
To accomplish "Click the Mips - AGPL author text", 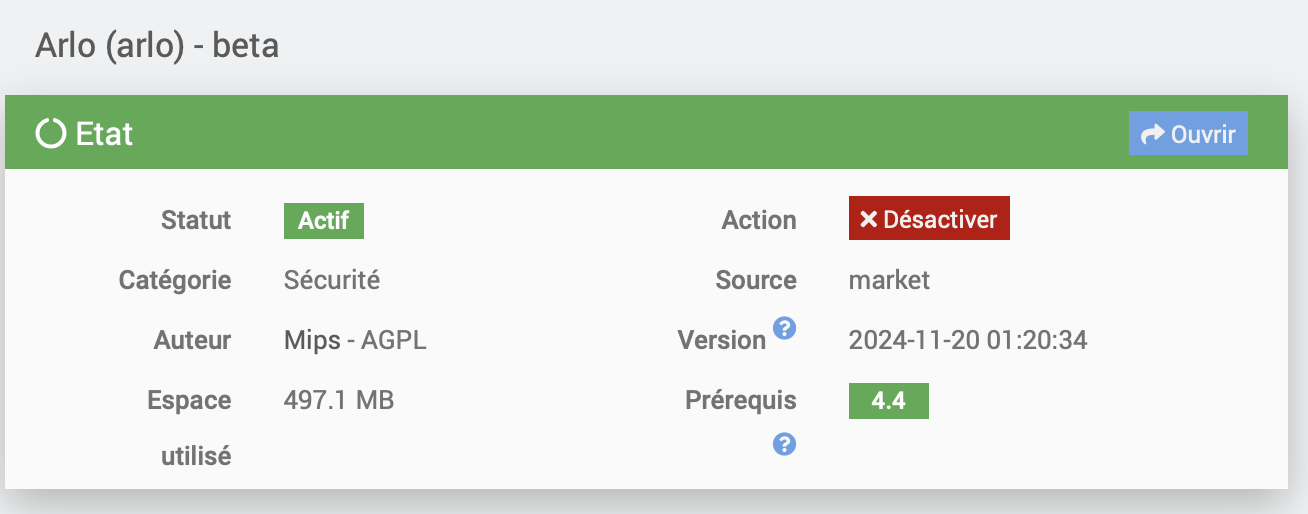I will pyautogui.click(x=355, y=340).
